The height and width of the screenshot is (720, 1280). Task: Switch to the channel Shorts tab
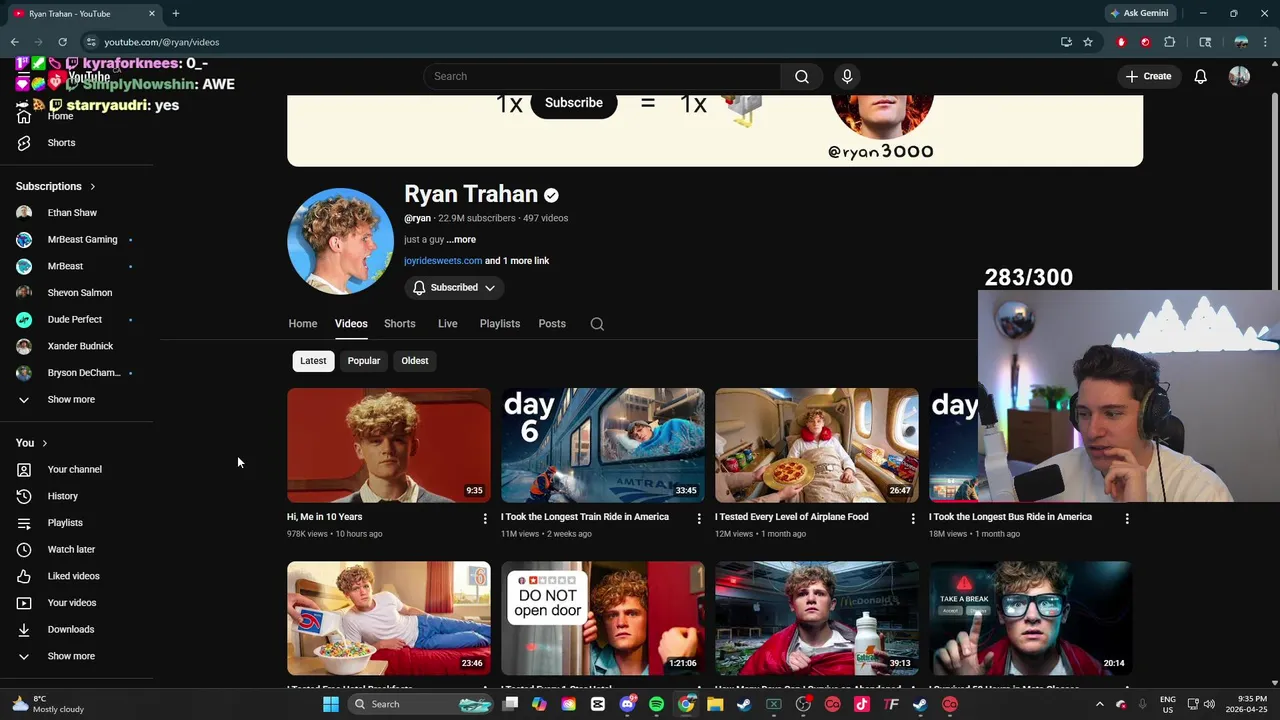tap(399, 324)
